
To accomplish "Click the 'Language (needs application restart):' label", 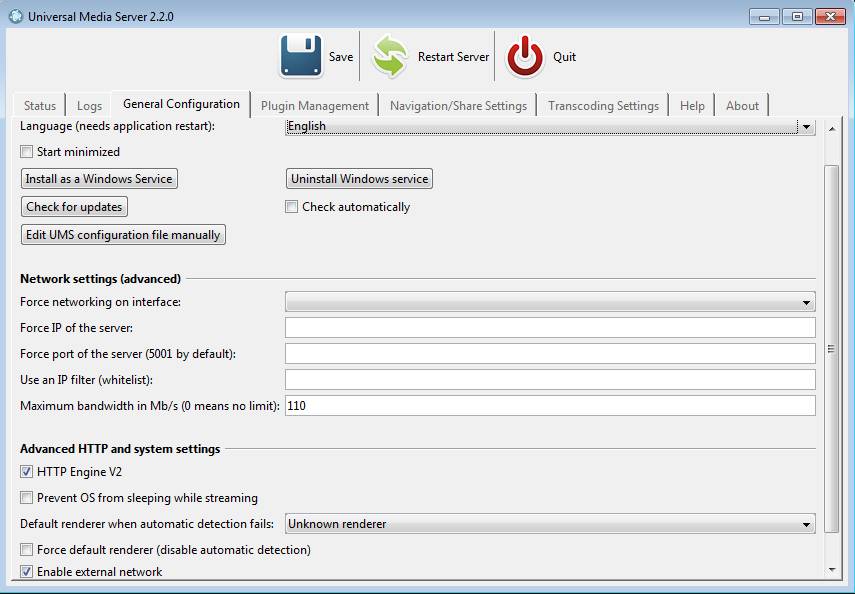I will [x=117, y=126].
